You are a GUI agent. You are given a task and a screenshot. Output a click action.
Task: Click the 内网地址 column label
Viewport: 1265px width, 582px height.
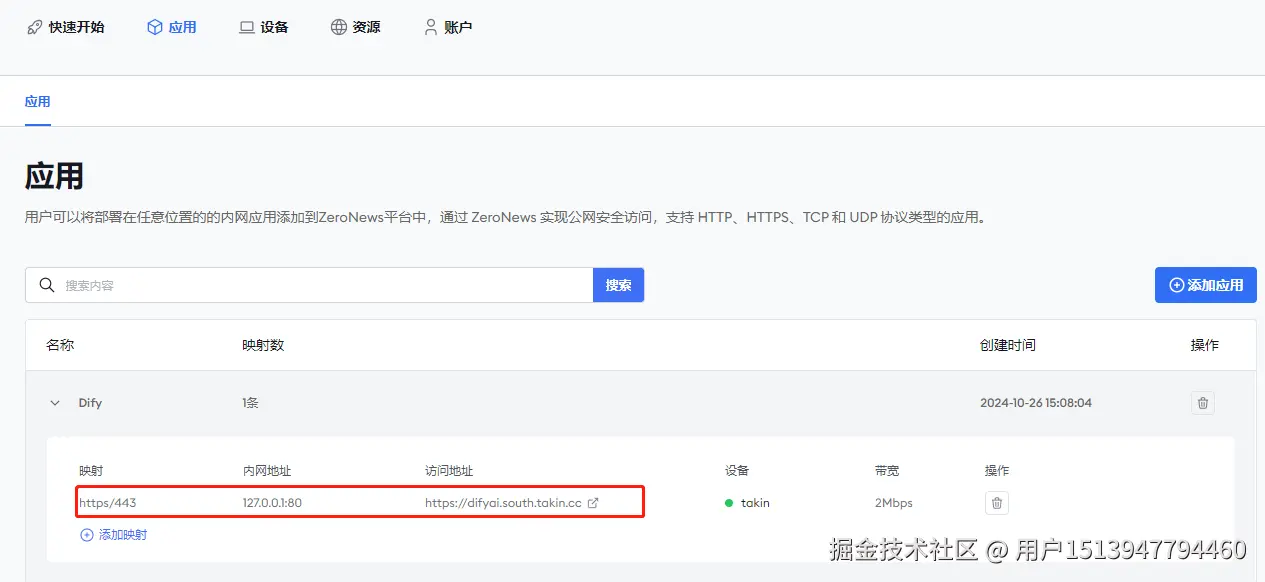pyautogui.click(x=267, y=471)
